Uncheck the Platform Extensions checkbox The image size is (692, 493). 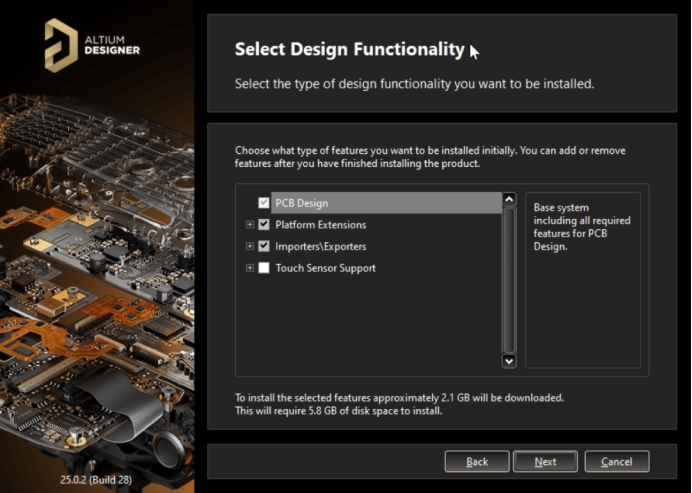[264, 225]
